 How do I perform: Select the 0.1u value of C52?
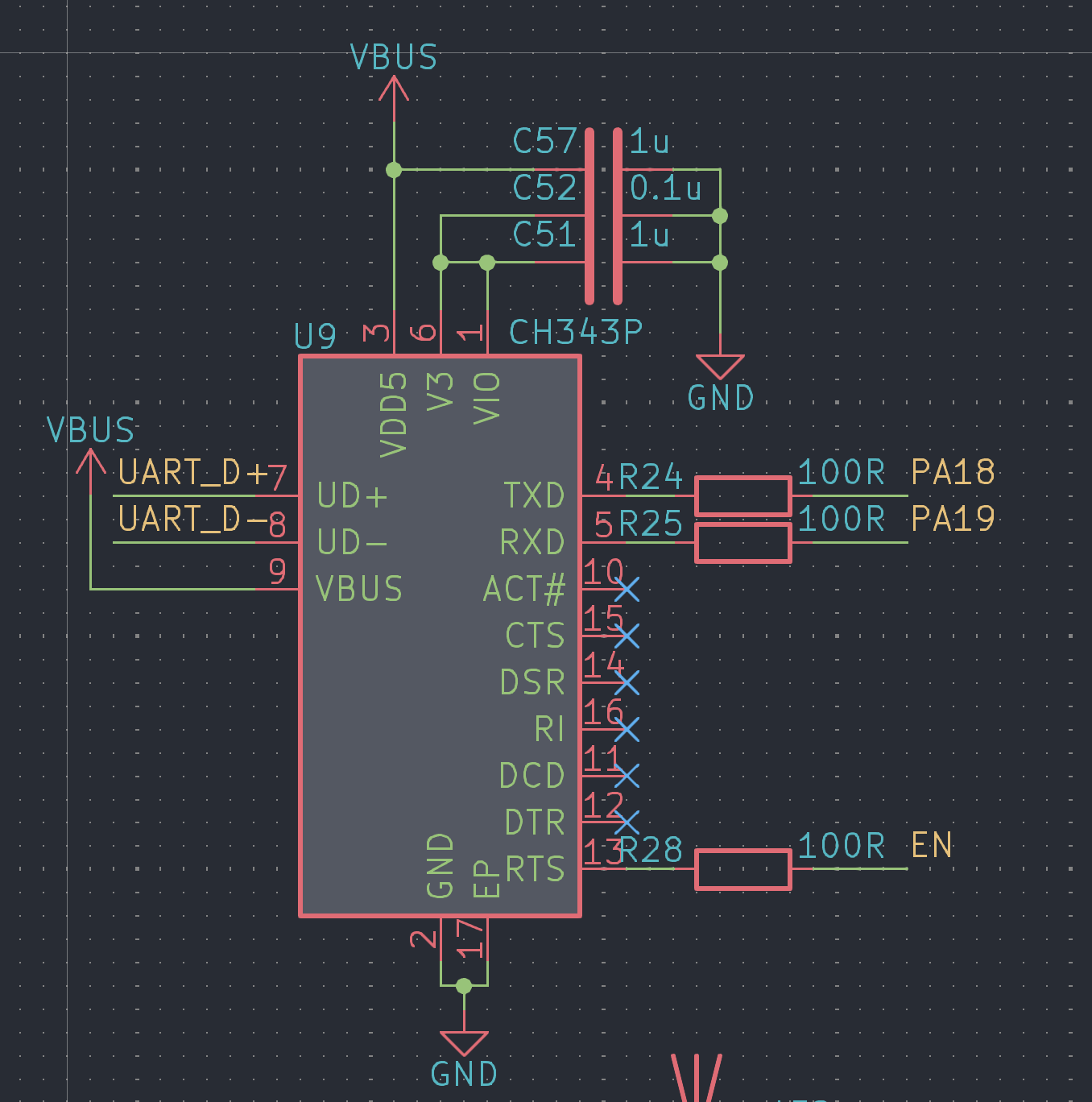[x=665, y=188]
